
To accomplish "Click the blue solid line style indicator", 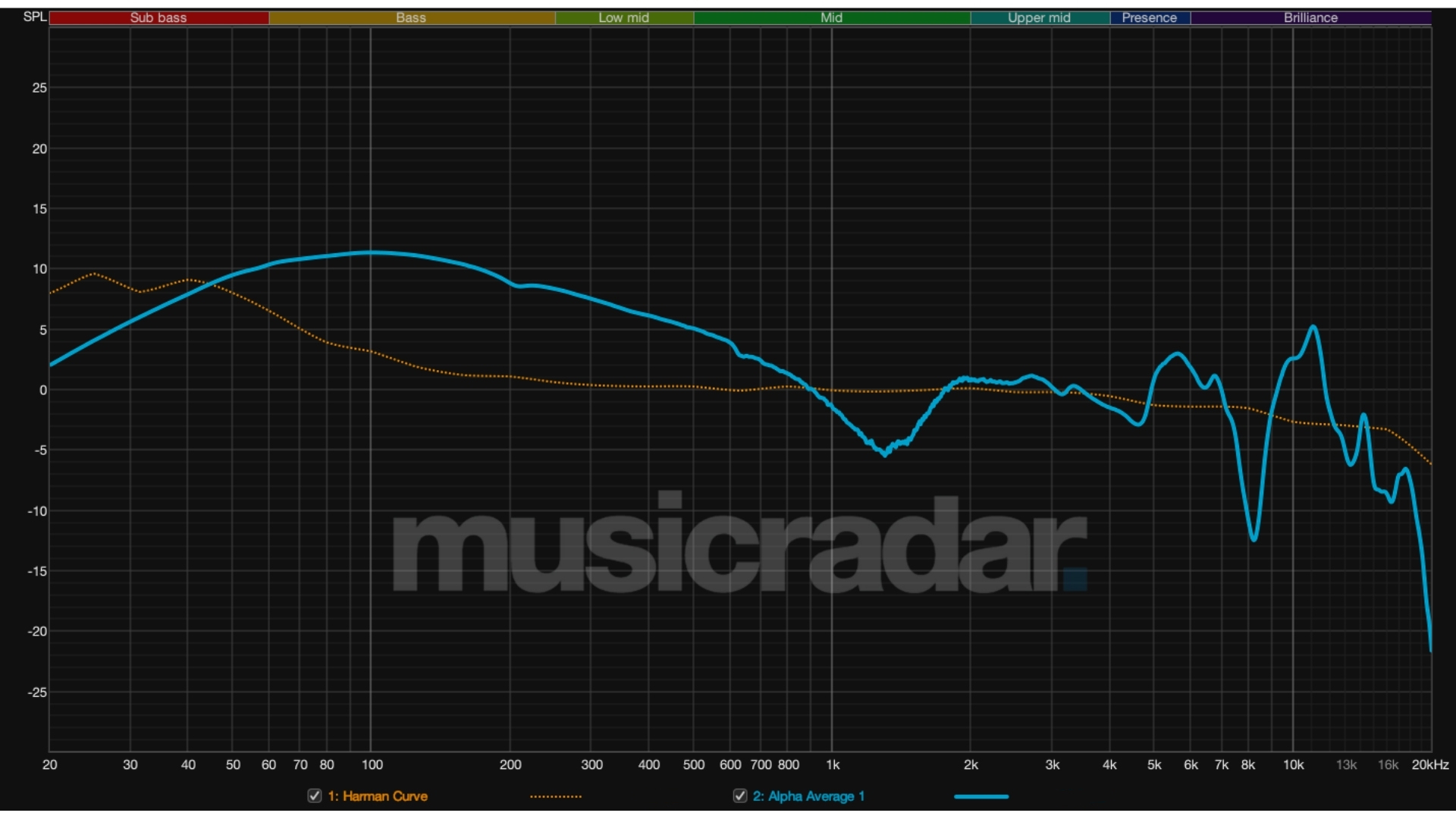I will point(981,796).
